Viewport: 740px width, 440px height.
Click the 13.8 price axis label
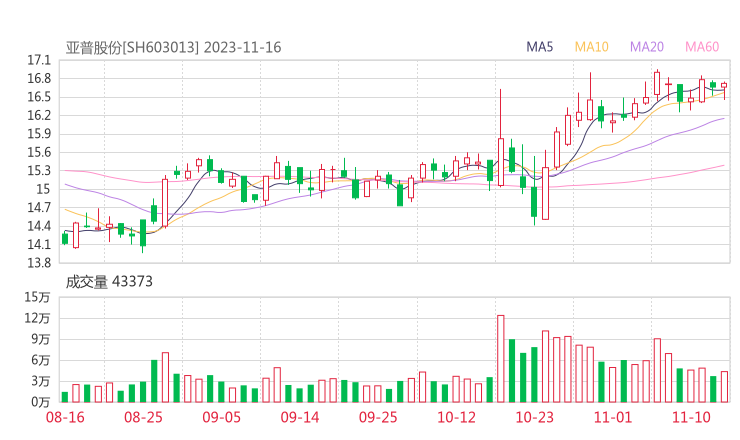point(39,263)
